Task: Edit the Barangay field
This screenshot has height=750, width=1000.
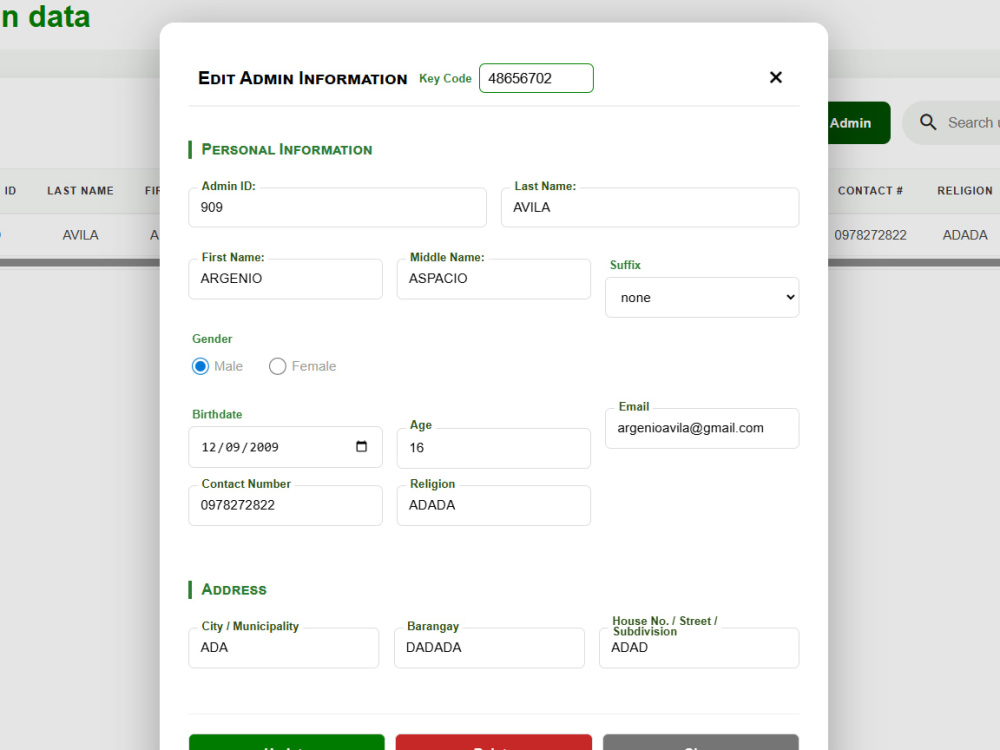Action: (489, 647)
